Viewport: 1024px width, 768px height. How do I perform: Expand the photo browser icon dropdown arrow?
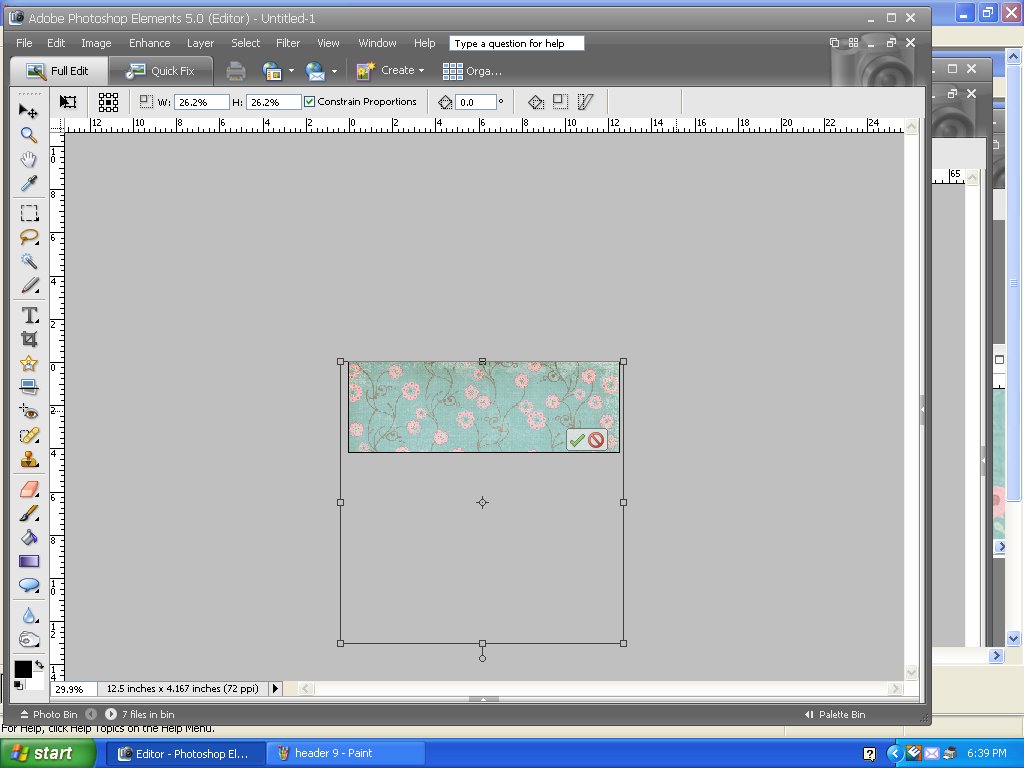pyautogui.click(x=291, y=71)
